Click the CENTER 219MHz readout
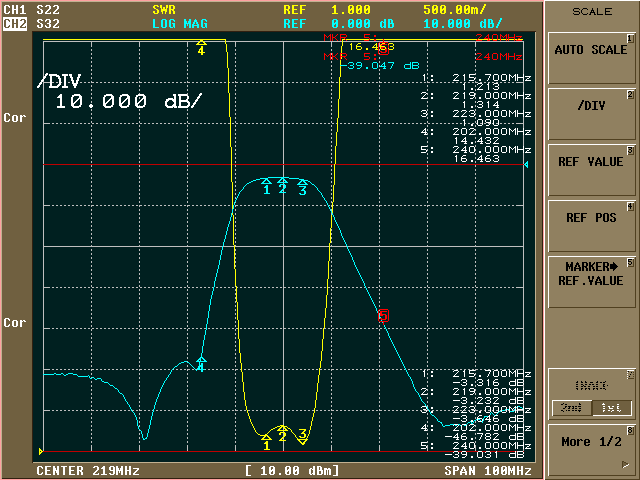The height and width of the screenshot is (480, 640). pos(88,470)
